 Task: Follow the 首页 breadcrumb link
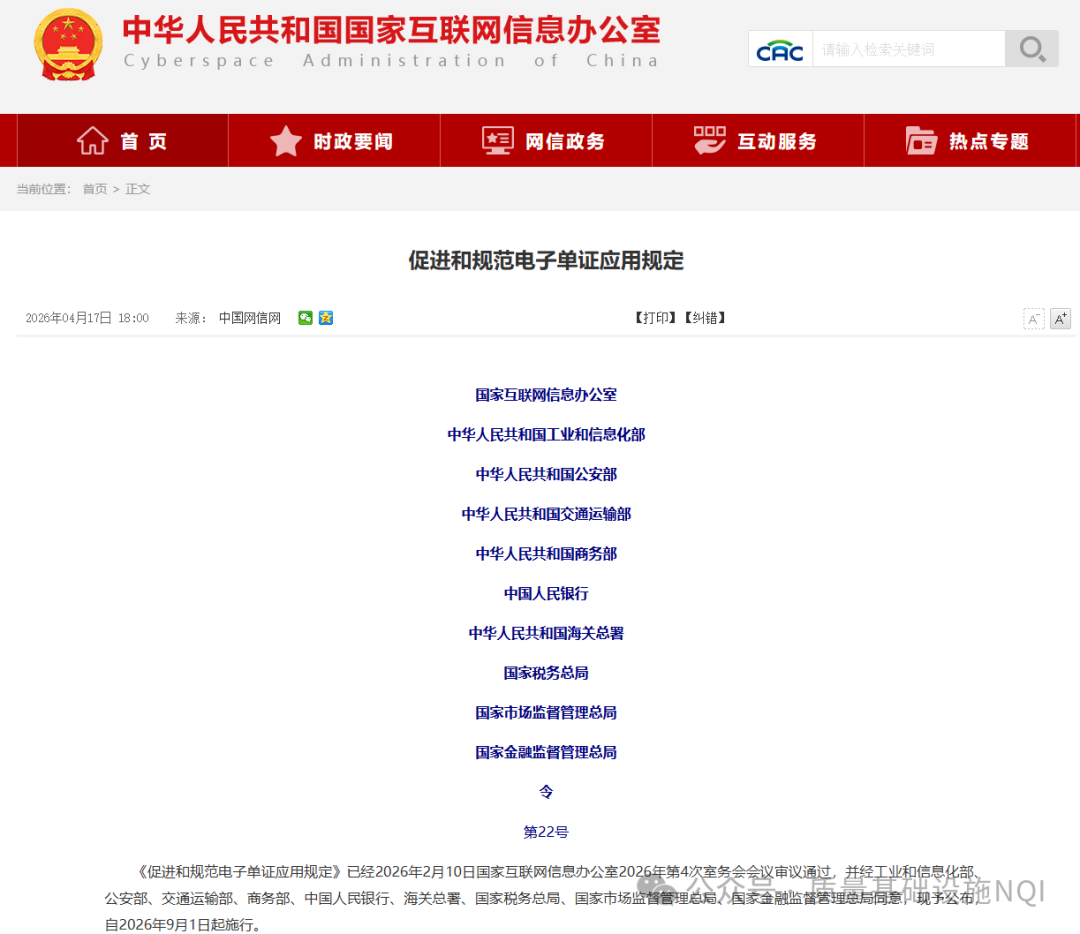[x=95, y=189]
